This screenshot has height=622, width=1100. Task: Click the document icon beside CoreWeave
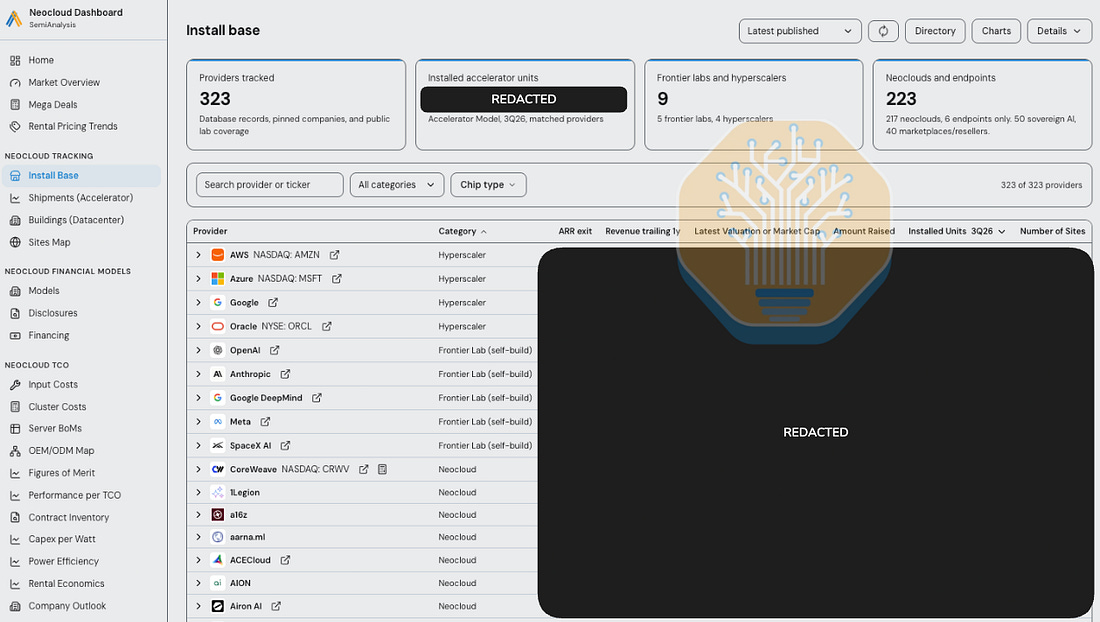(x=382, y=469)
